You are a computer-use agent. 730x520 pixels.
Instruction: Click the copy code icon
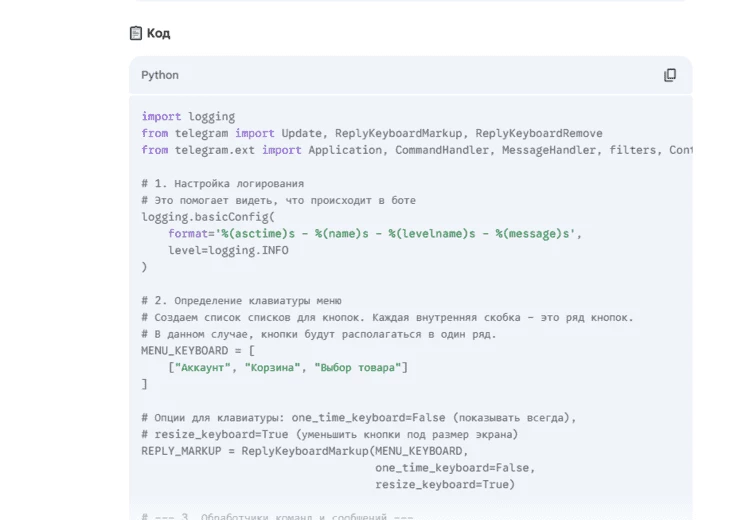point(670,75)
